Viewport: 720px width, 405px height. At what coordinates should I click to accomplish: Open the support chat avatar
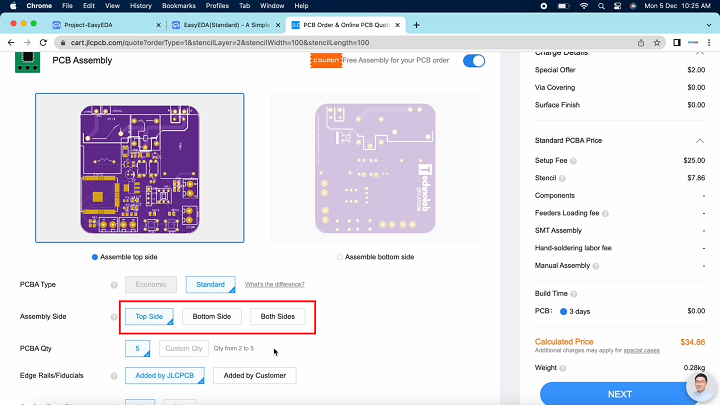pos(701,387)
